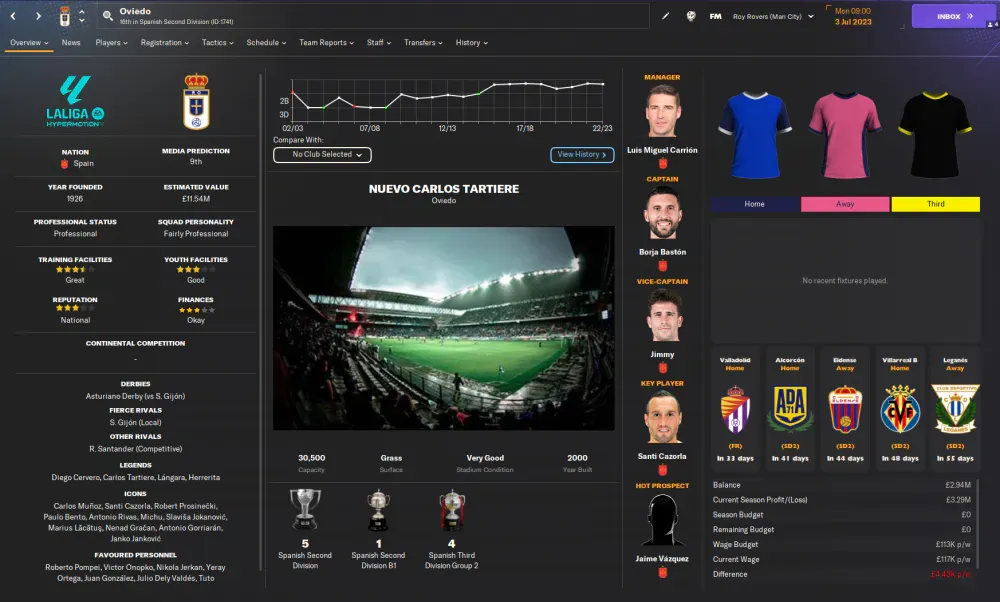The height and width of the screenshot is (602, 1000).
Task: Open the Transfers menu
Action: click(423, 43)
